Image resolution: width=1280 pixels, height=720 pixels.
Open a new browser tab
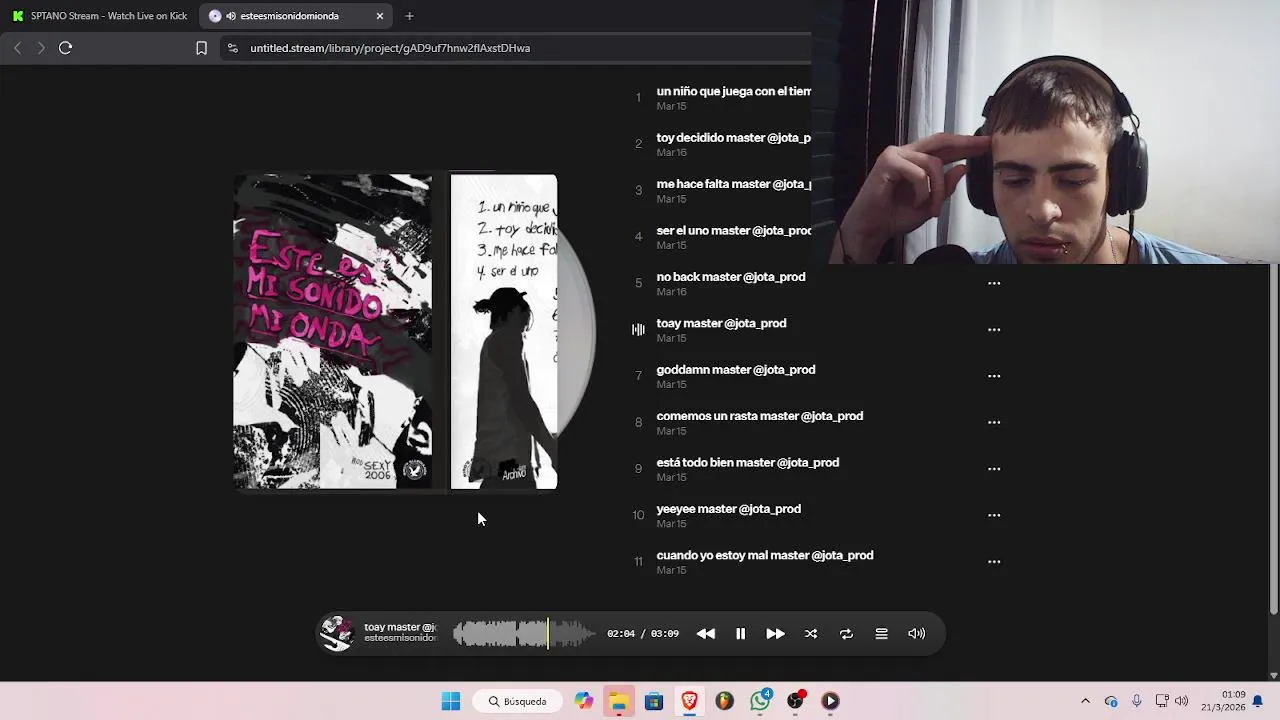[409, 16]
